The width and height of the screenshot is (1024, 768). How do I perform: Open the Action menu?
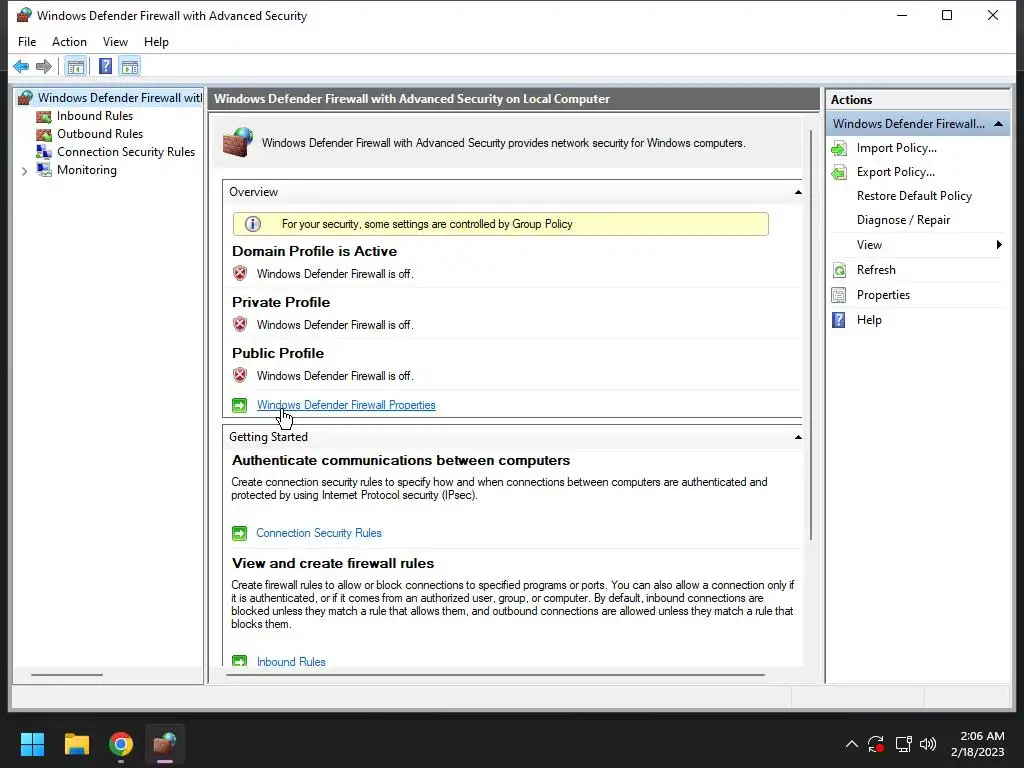click(x=69, y=42)
